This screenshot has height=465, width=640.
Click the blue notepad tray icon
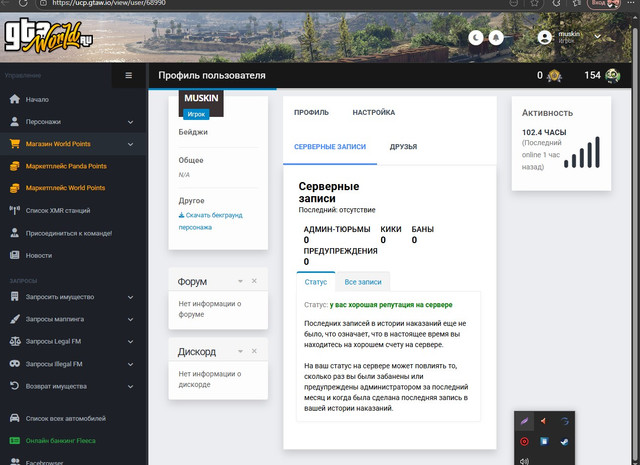pos(544,441)
